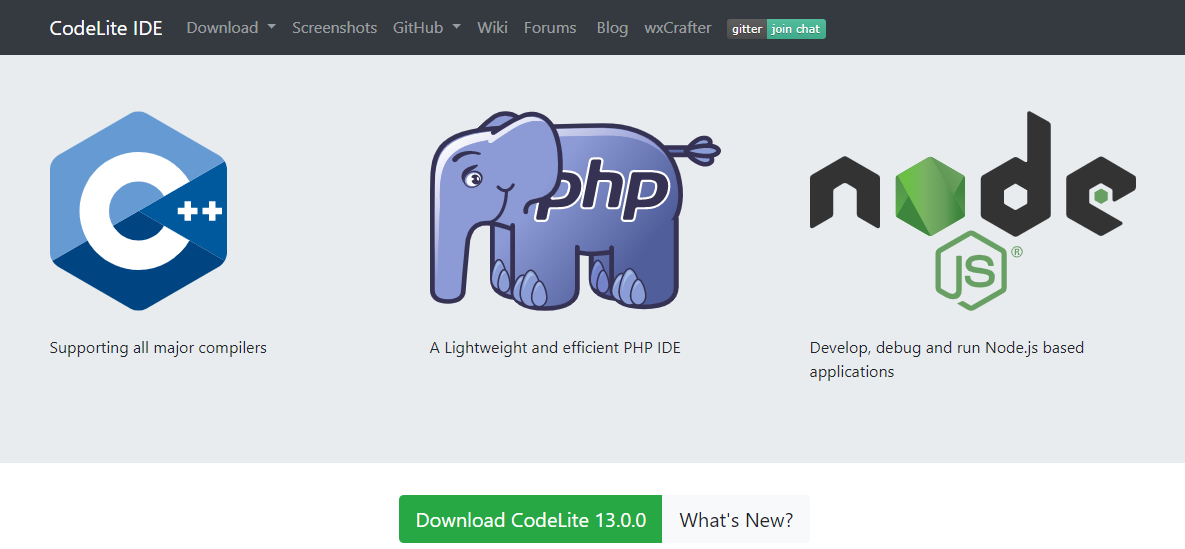
Task: Visit the Forums page
Action: (x=550, y=28)
